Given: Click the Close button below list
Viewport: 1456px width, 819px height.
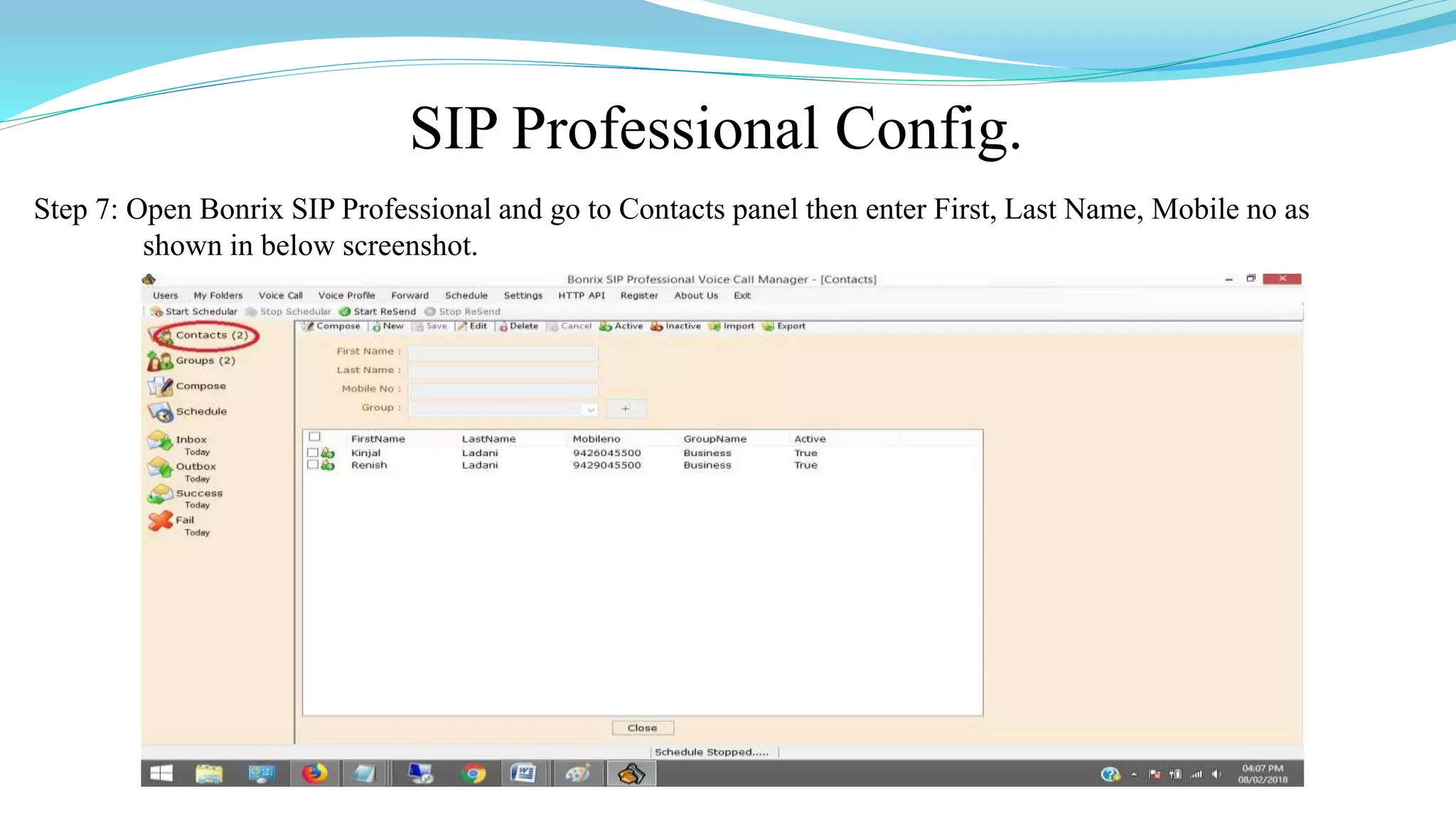Looking at the screenshot, I should (x=643, y=728).
